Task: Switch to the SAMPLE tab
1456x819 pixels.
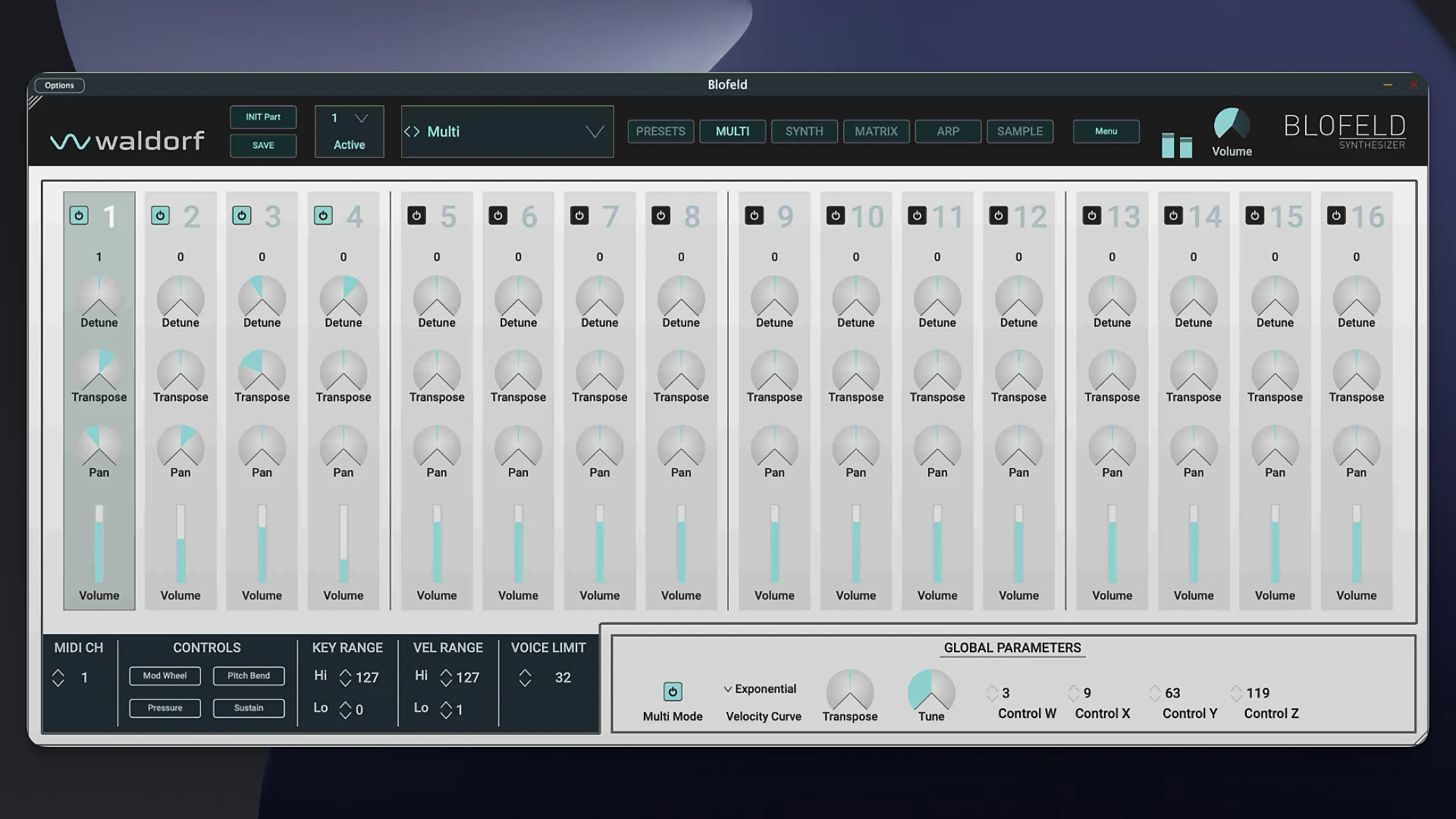Action: [x=1020, y=131]
